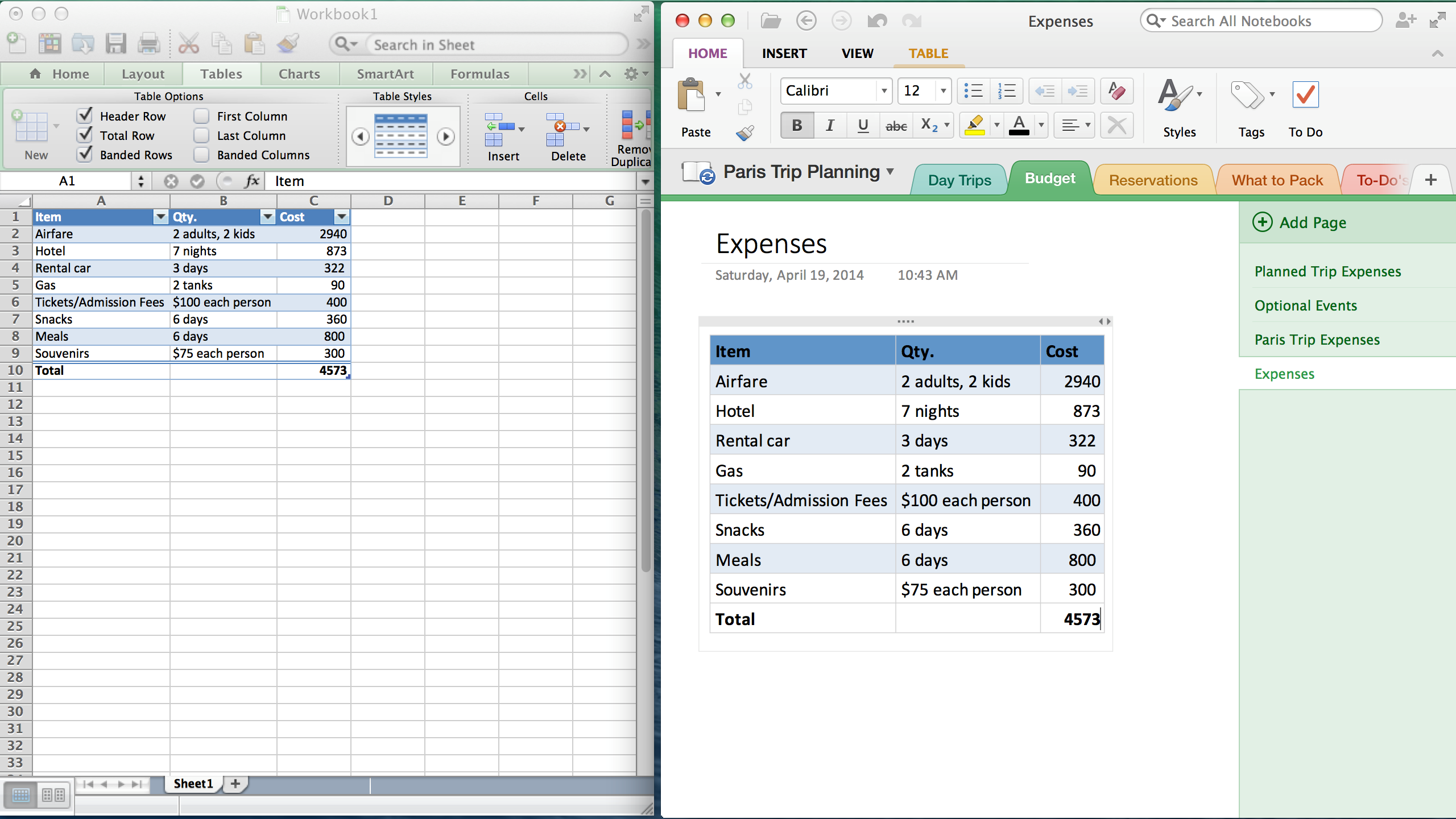The width and height of the screenshot is (1456, 819).
Task: Turn on Banded Columns option
Action: [201, 155]
